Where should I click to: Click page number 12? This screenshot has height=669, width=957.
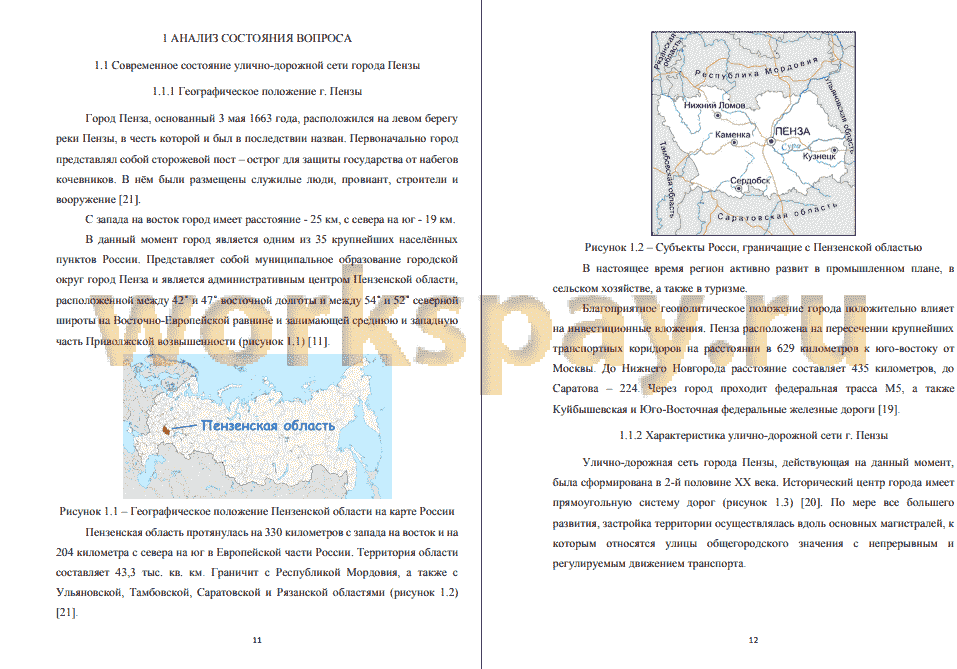click(x=753, y=640)
